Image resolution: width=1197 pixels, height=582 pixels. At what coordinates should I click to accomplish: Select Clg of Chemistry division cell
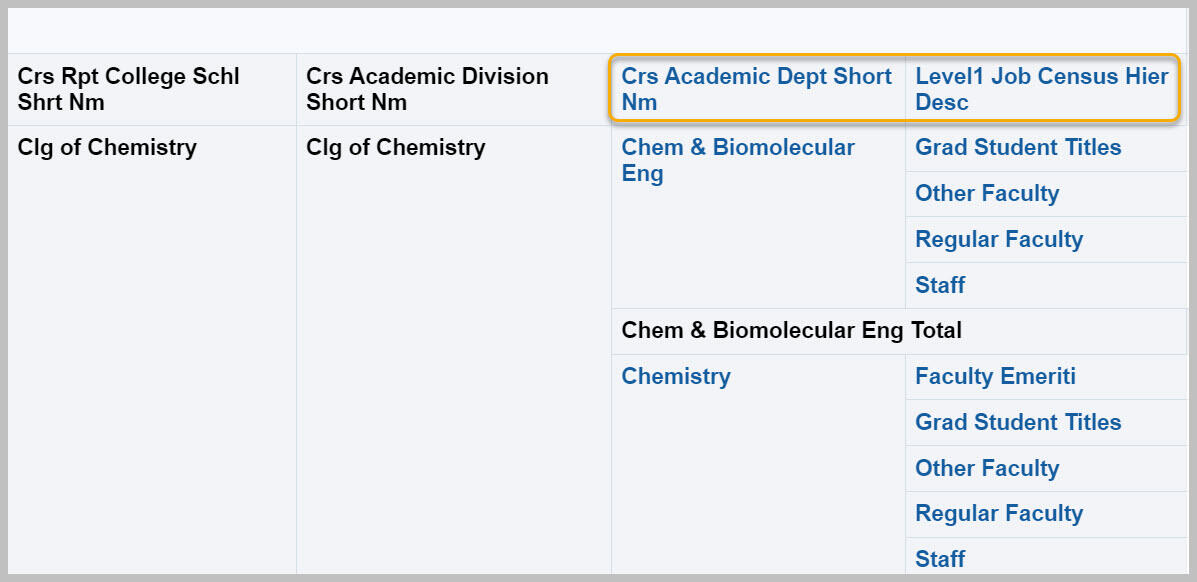point(453,350)
